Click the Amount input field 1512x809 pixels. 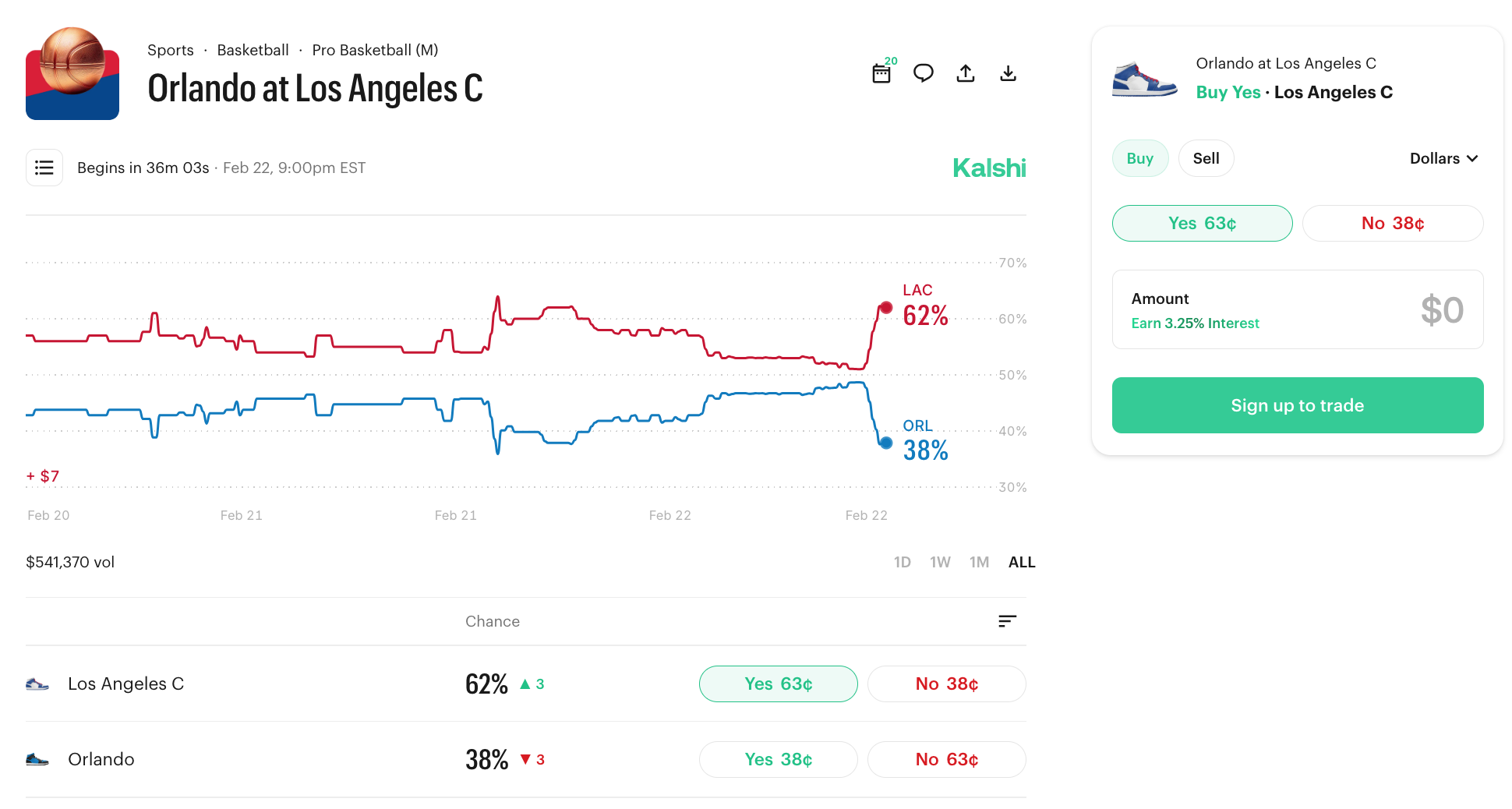pyautogui.click(x=1297, y=309)
